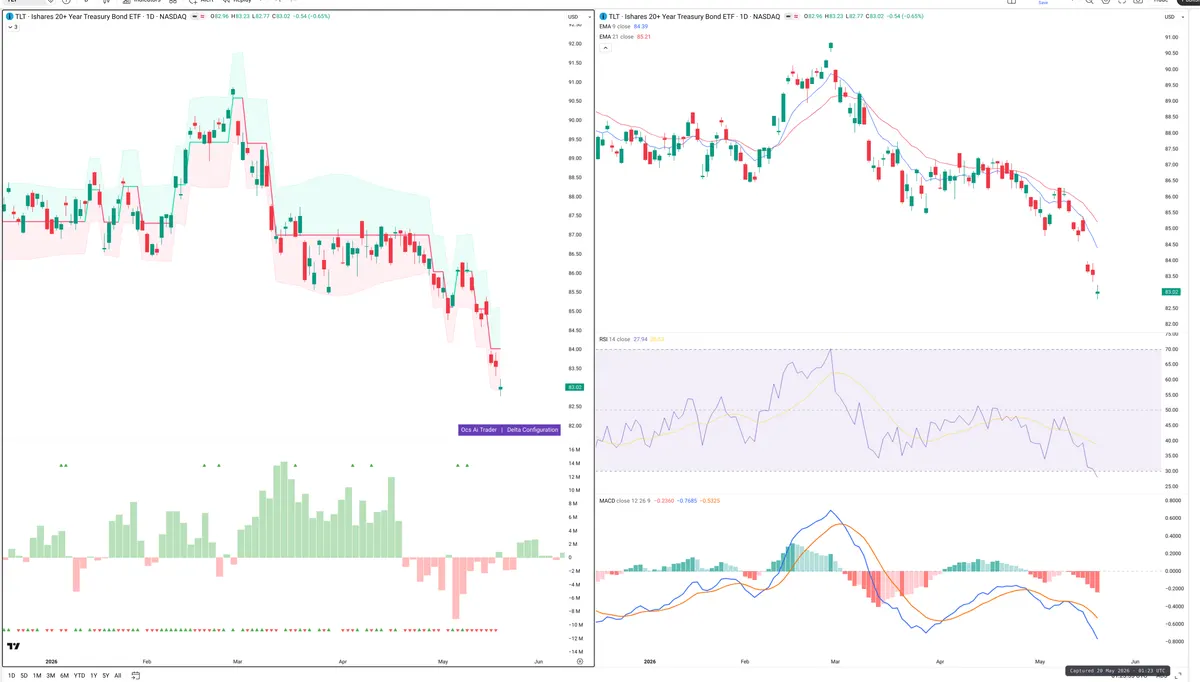Select the All time range
This screenshot has height=682, width=1200.
pos(117,676)
